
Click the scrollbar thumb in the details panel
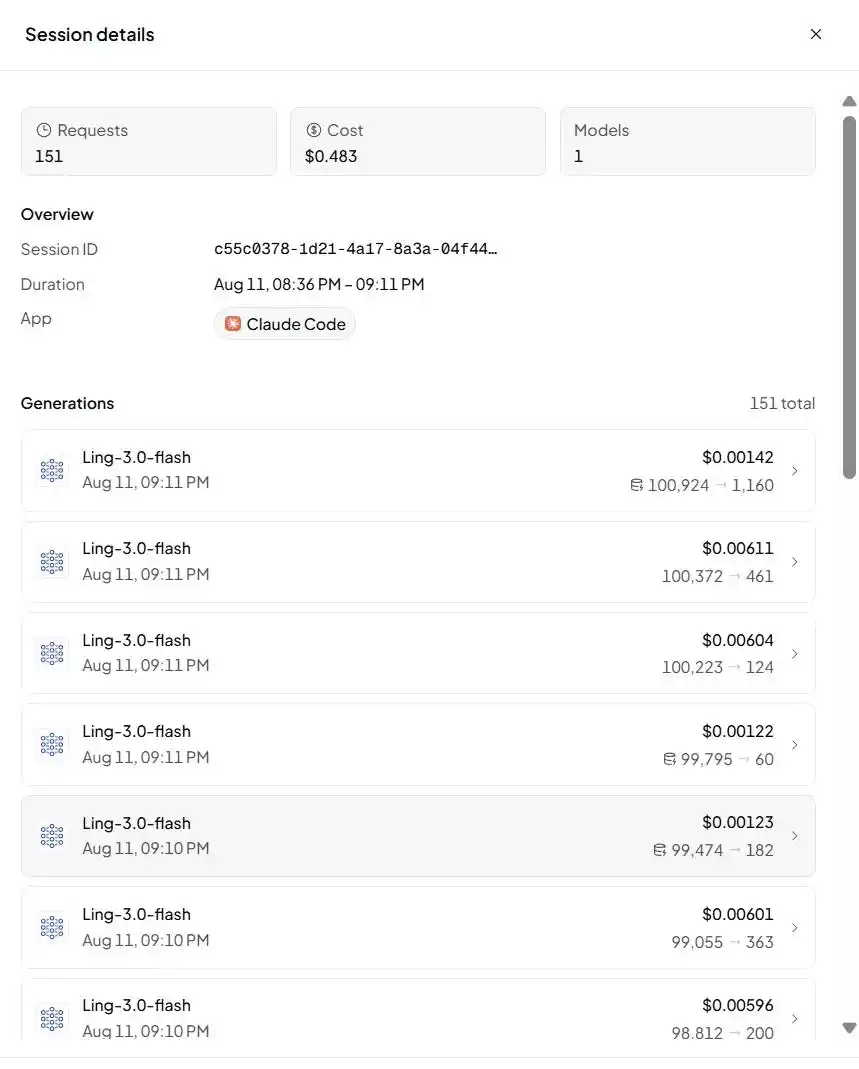[x=849, y=297]
